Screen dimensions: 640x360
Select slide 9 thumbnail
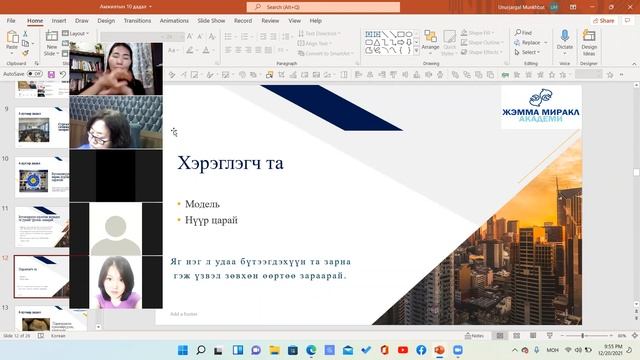point(42,127)
